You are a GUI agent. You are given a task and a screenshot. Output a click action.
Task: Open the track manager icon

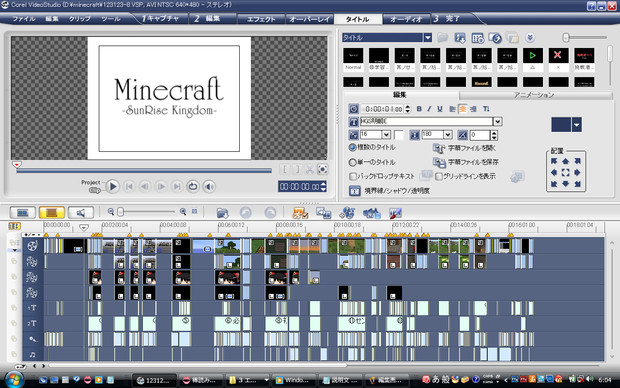pyautogui.click(x=347, y=213)
